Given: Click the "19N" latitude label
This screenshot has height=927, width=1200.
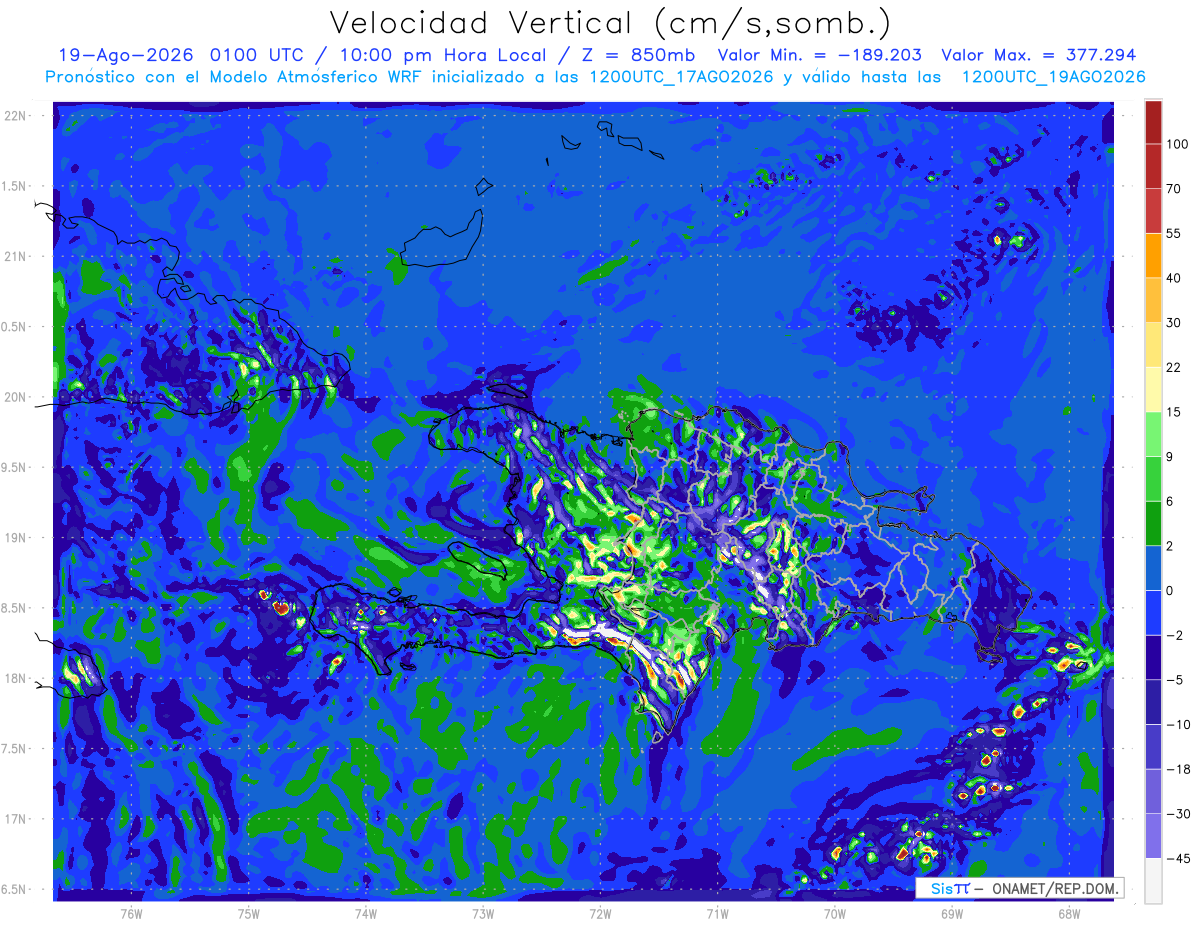Looking at the screenshot, I should point(15,538).
